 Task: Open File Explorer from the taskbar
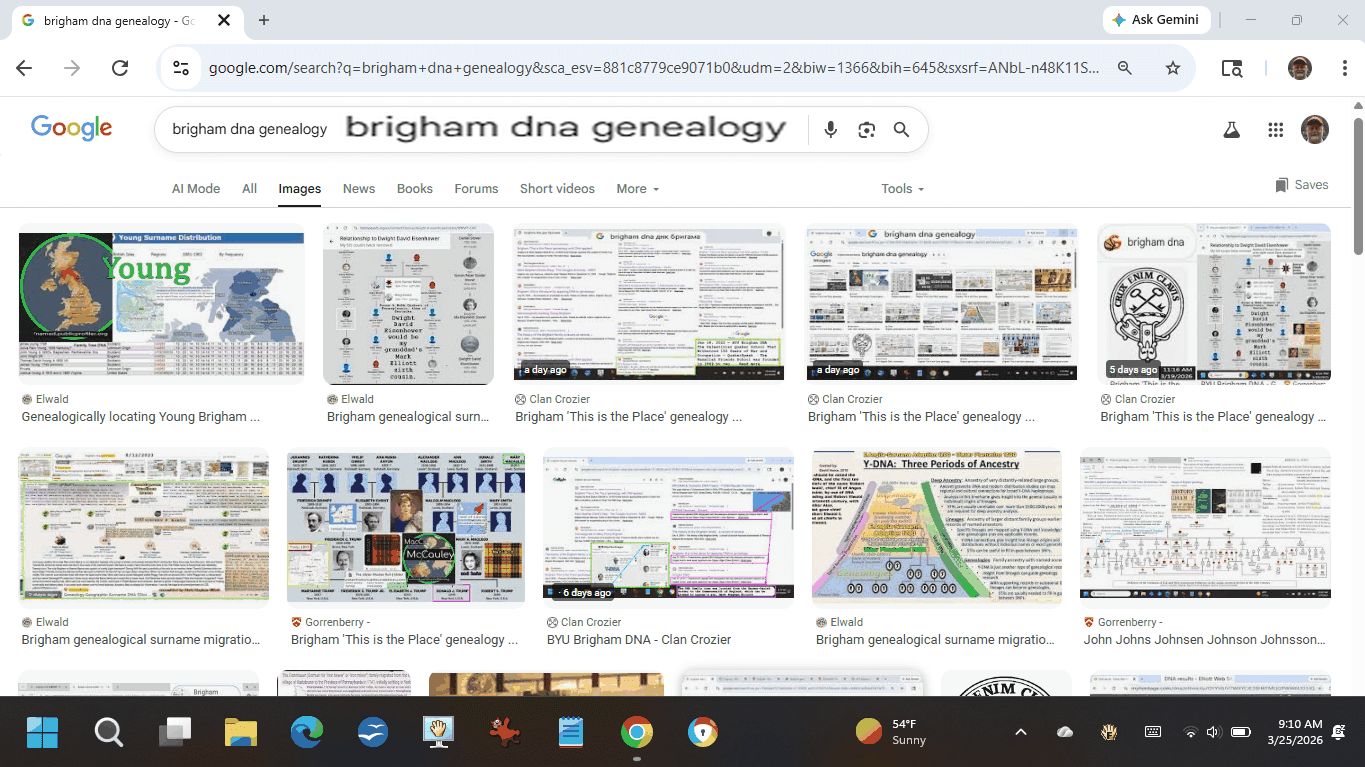click(x=241, y=733)
